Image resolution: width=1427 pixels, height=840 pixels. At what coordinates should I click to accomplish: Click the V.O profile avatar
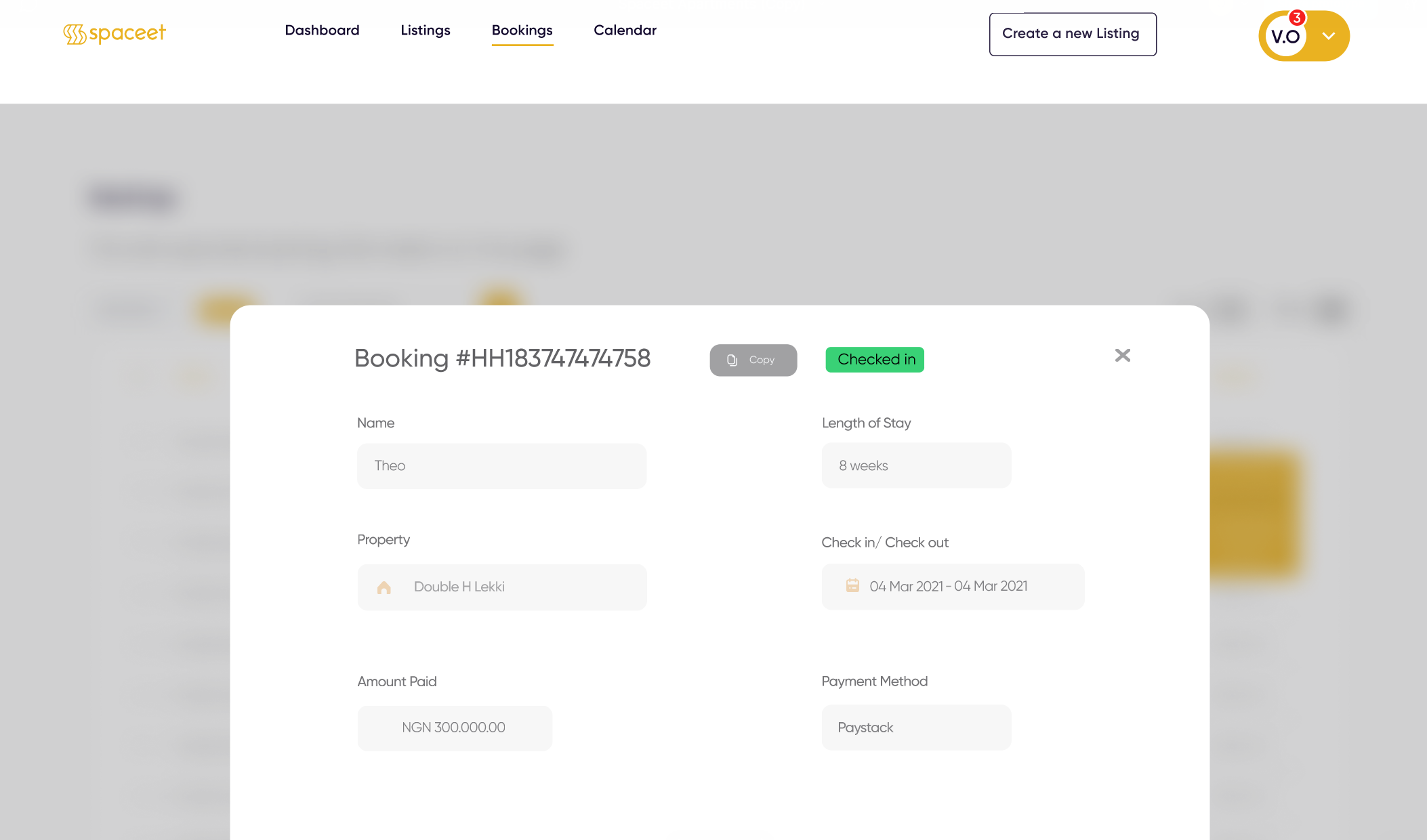point(1285,35)
